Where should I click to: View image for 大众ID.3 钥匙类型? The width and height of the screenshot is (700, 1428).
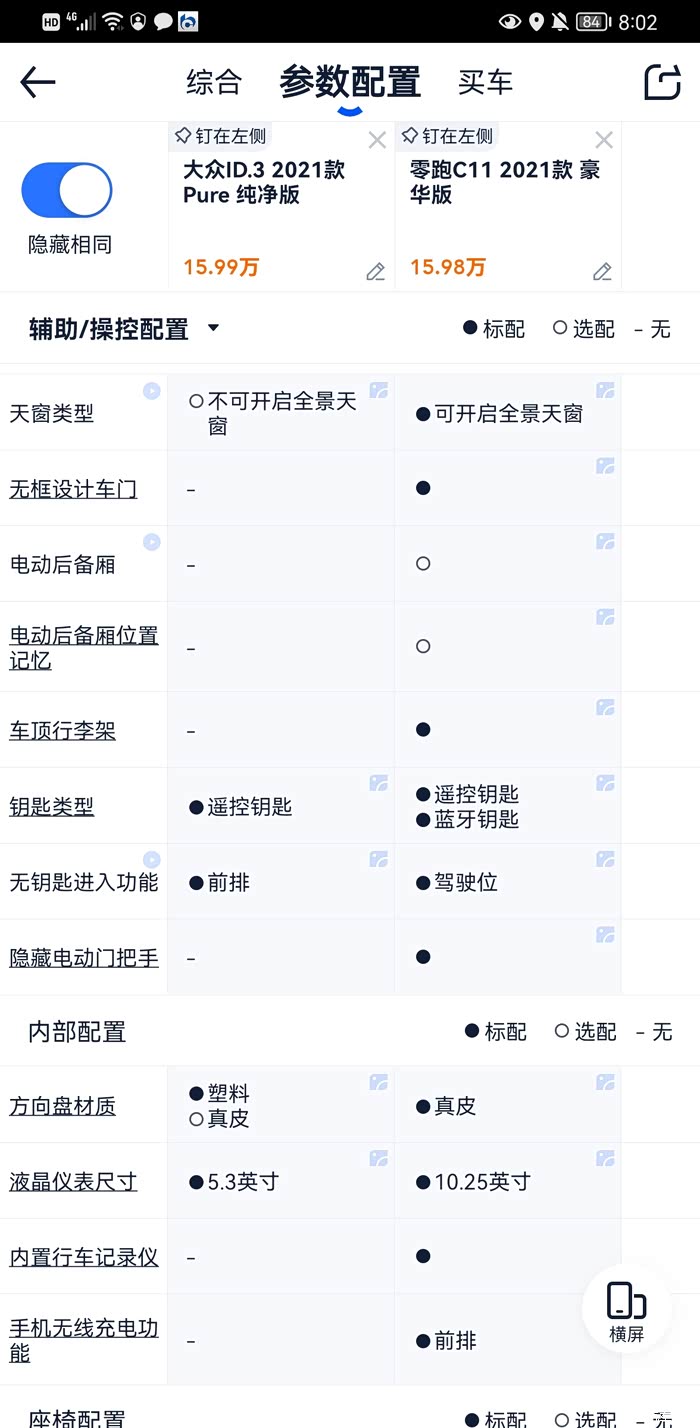378,783
